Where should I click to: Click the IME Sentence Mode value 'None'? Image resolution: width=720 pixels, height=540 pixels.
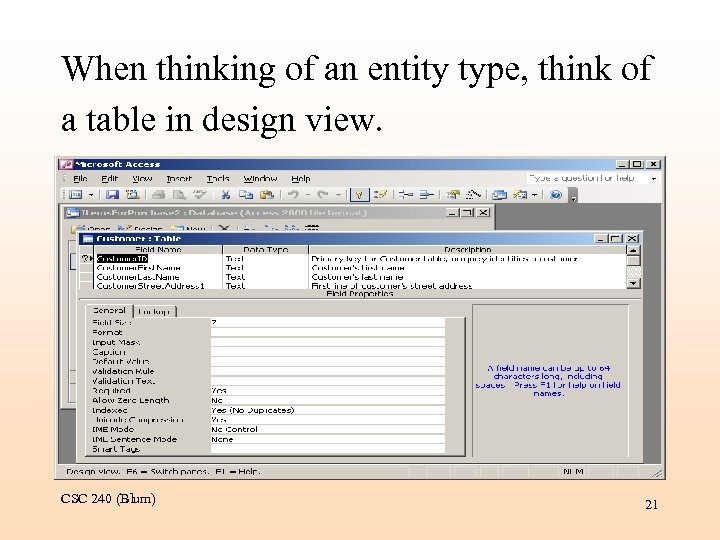point(327,439)
